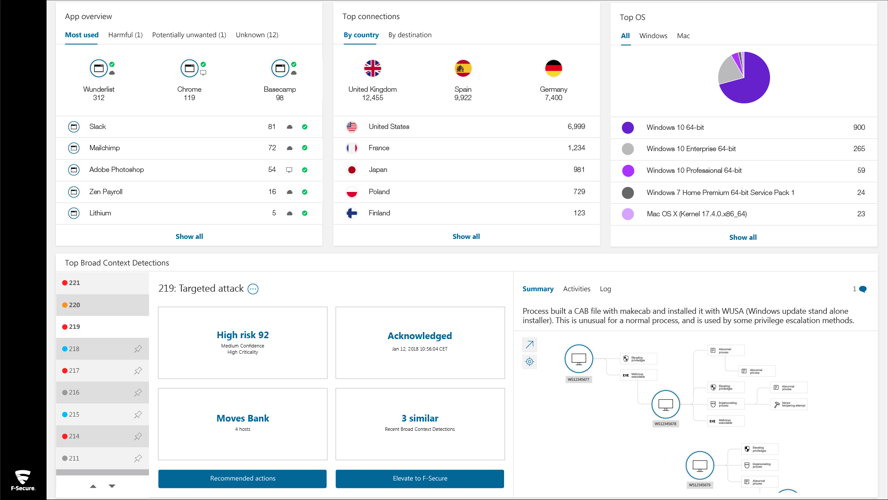Viewport: 888px width, 500px height.
Task: Click the expand arrow icon beside process graph
Action: pos(530,344)
